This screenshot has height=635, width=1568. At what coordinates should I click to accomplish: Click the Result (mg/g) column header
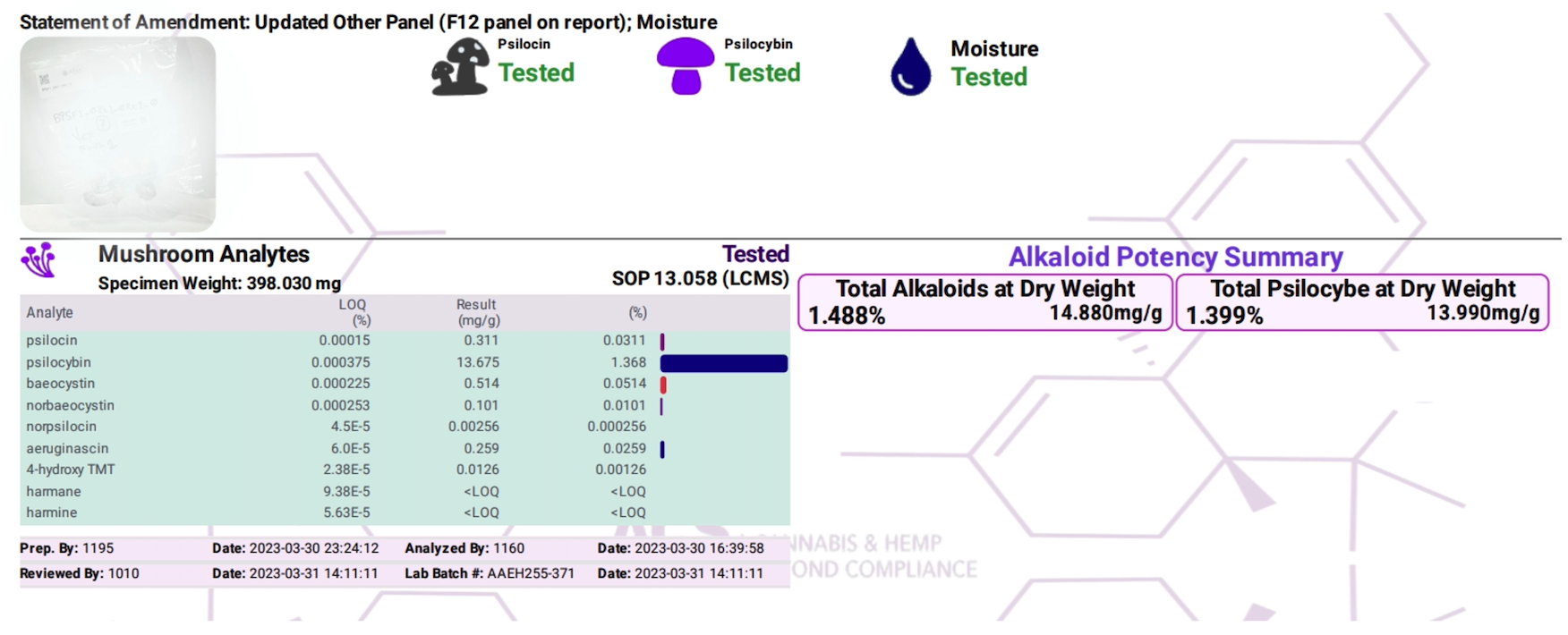tap(477, 312)
